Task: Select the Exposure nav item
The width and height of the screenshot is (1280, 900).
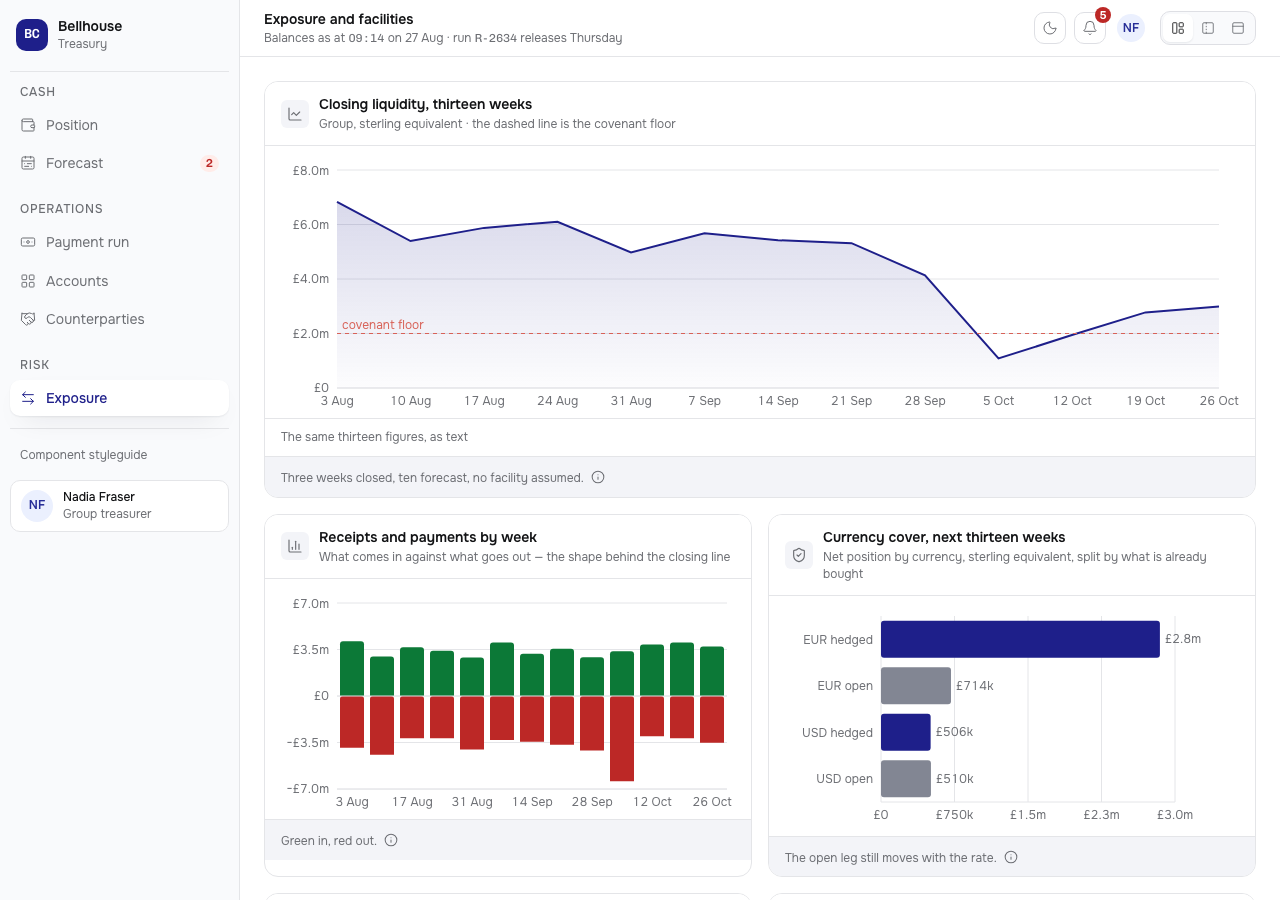Action: (120, 398)
